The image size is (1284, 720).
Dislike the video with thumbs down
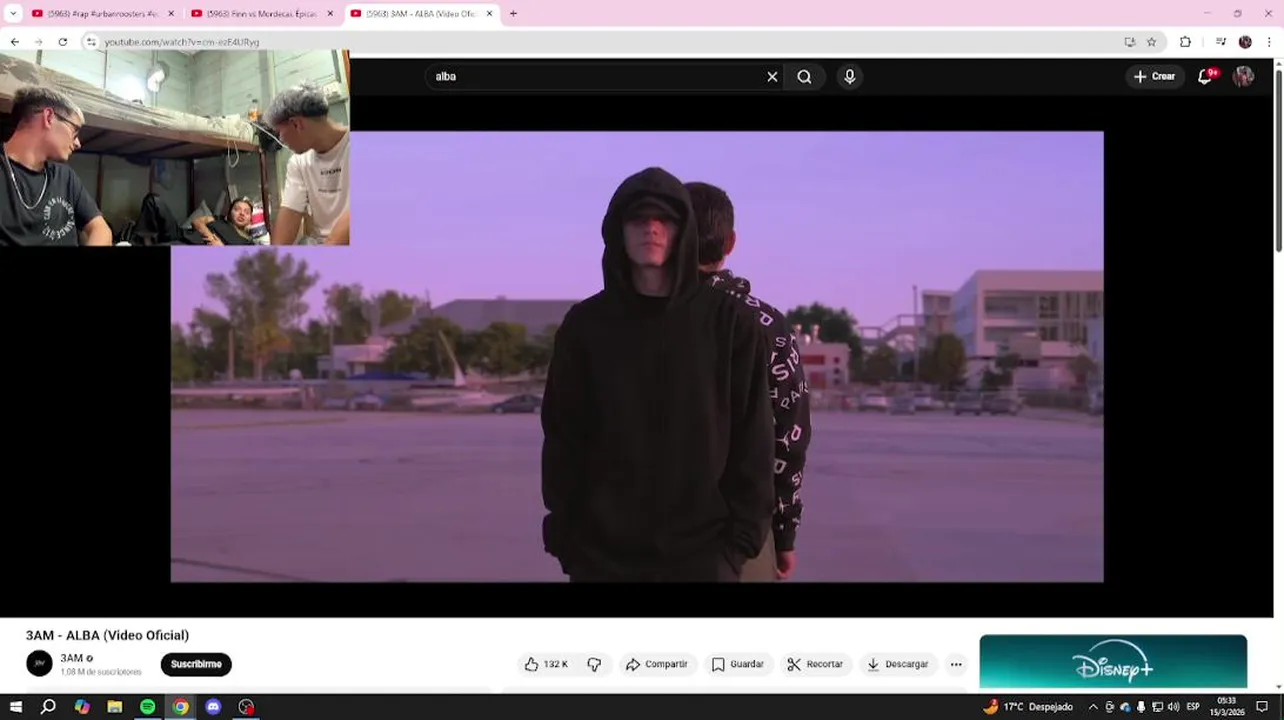(594, 664)
